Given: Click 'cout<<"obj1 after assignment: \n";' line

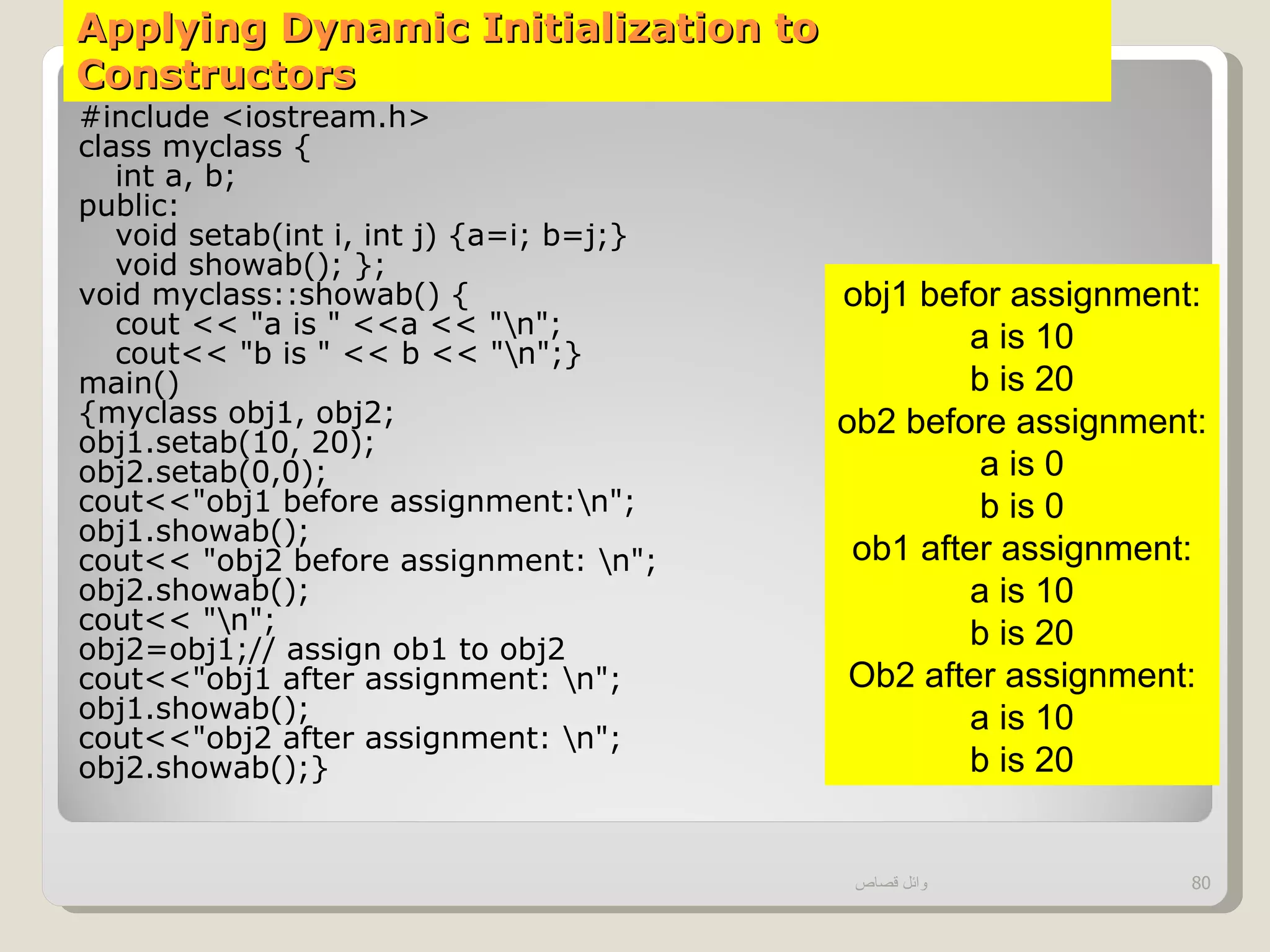Looking at the screenshot, I should [349, 680].
